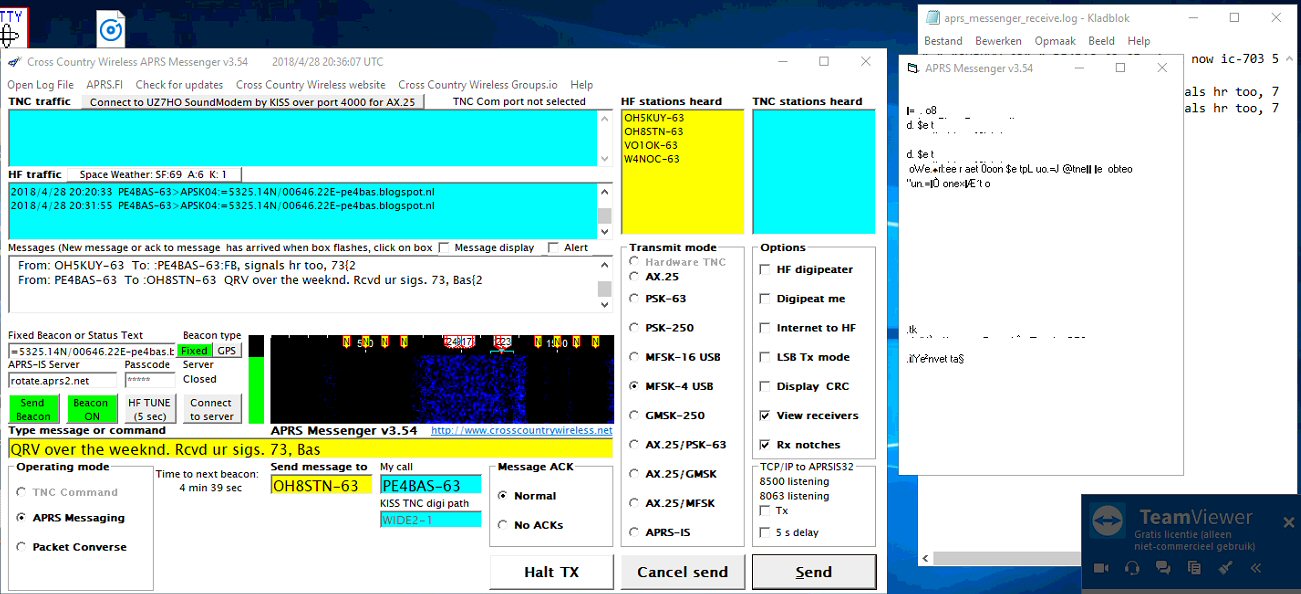The height and width of the screenshot is (594, 1301).
Task: Enable the Alert checkbox
Action: 554,248
